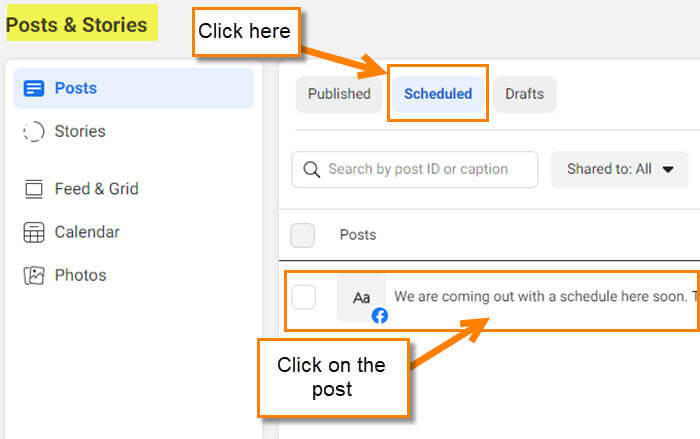This screenshot has width=700, height=439.
Task: Click the search magnifier icon
Action: tap(311, 170)
